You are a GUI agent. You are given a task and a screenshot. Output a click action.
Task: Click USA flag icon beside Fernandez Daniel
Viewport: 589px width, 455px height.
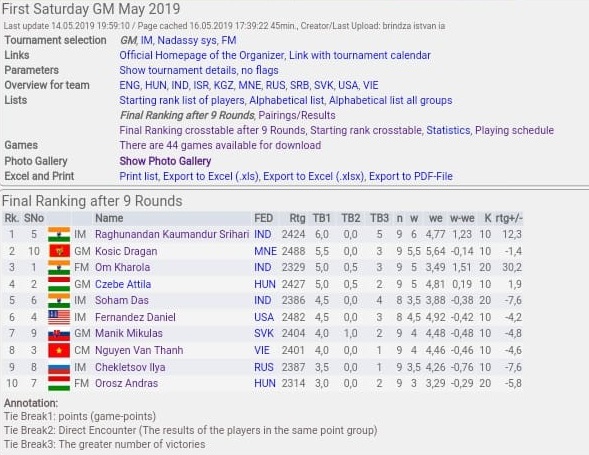[59, 317]
